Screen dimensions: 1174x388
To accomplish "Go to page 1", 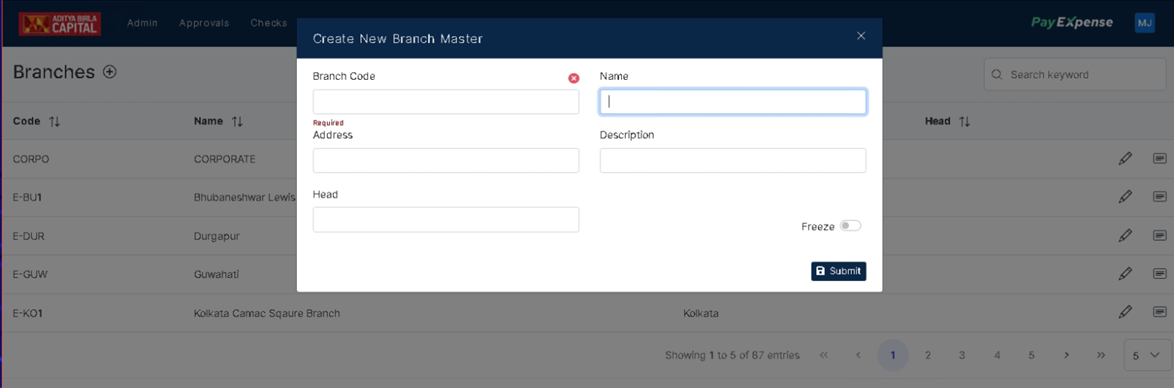I will (x=892, y=355).
